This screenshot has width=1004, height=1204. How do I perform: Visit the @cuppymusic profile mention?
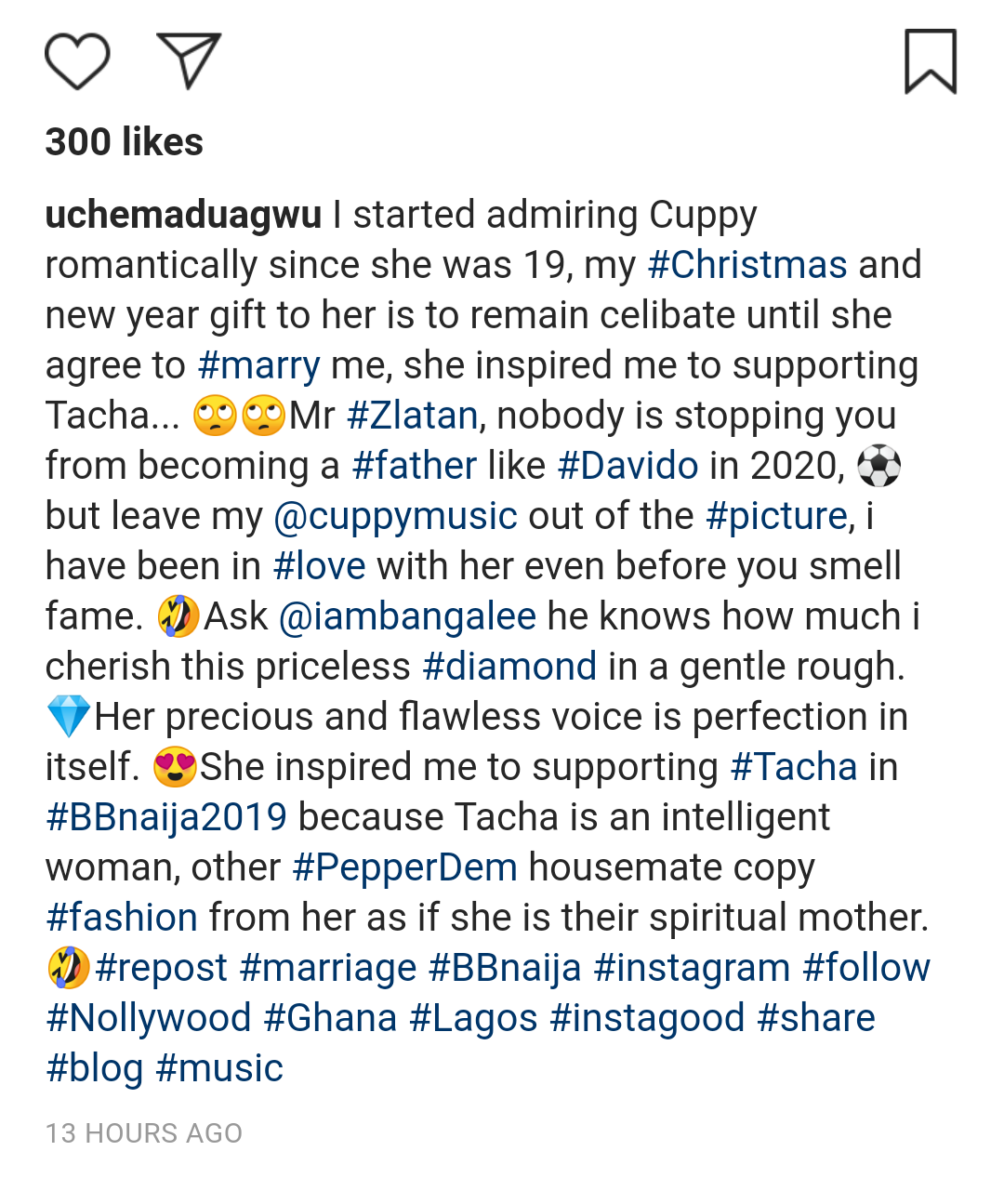pos(395,516)
